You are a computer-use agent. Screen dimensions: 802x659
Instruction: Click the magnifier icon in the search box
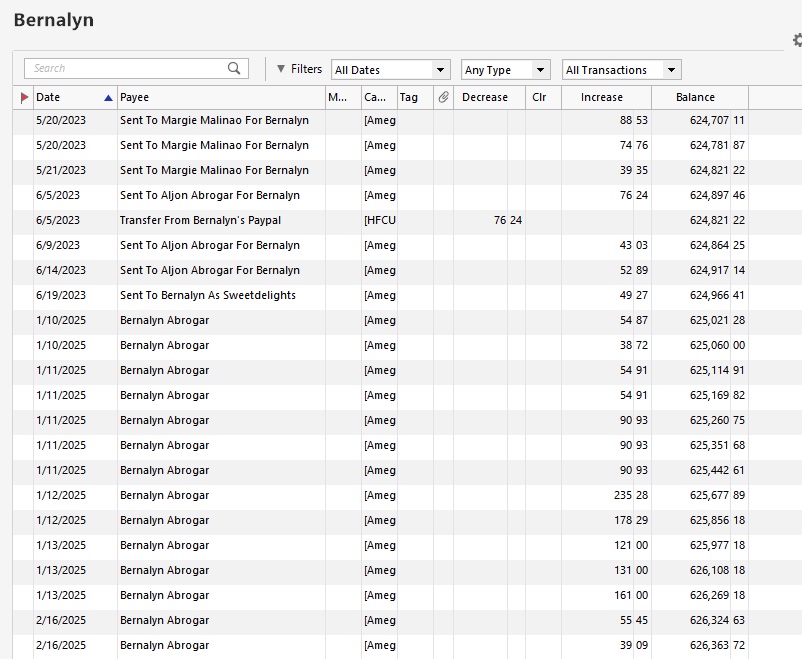234,68
